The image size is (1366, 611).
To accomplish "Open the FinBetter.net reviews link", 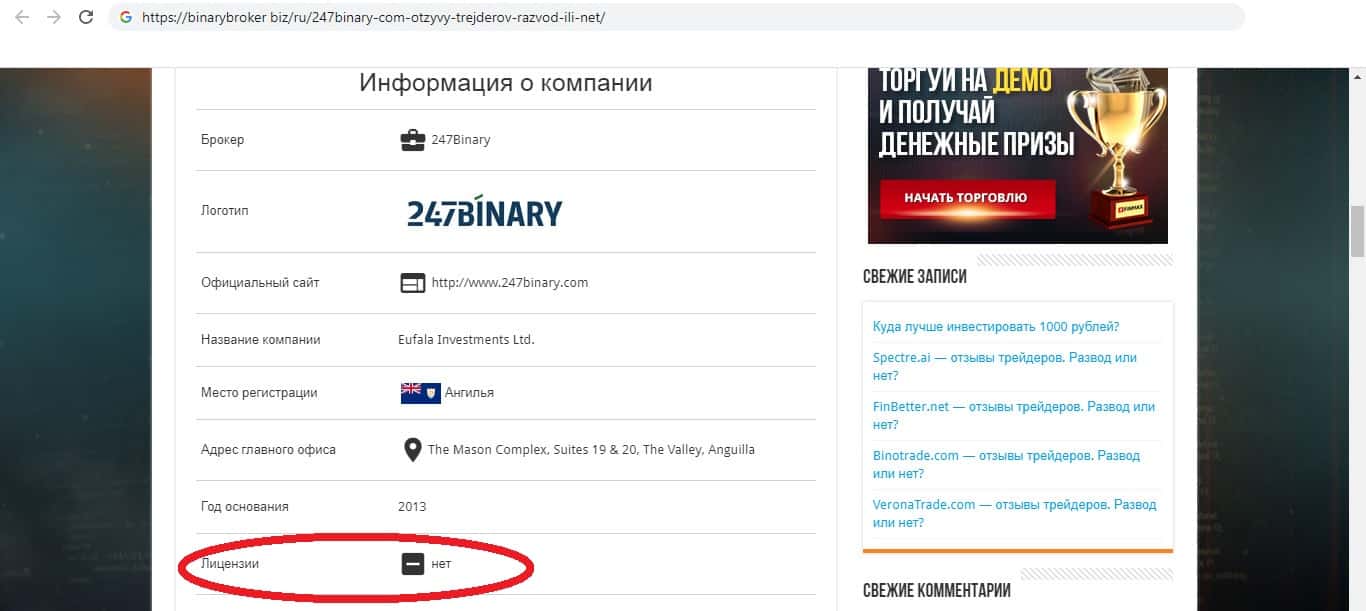I will (x=1014, y=416).
